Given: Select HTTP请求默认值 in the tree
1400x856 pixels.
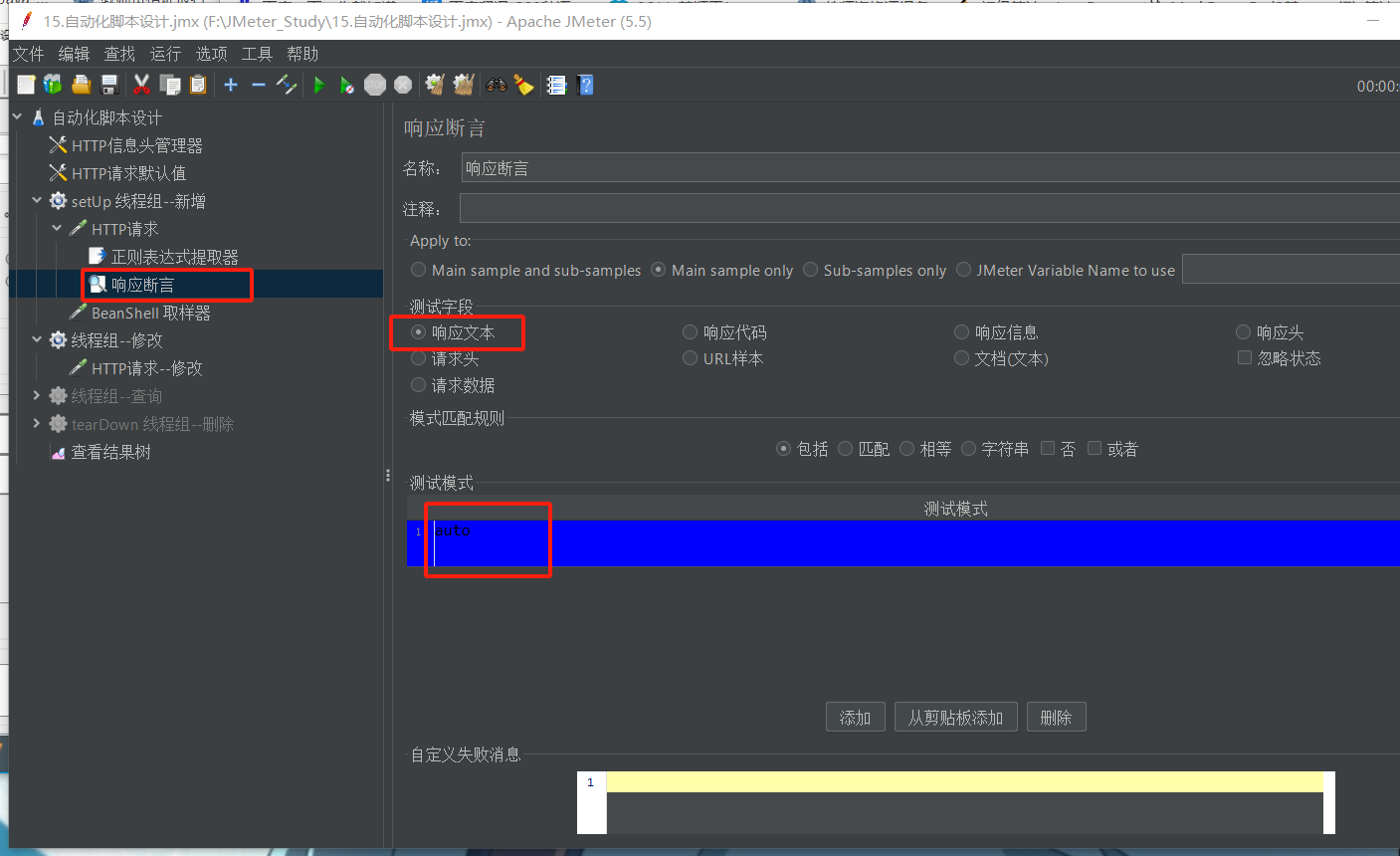Looking at the screenshot, I should pos(128,173).
